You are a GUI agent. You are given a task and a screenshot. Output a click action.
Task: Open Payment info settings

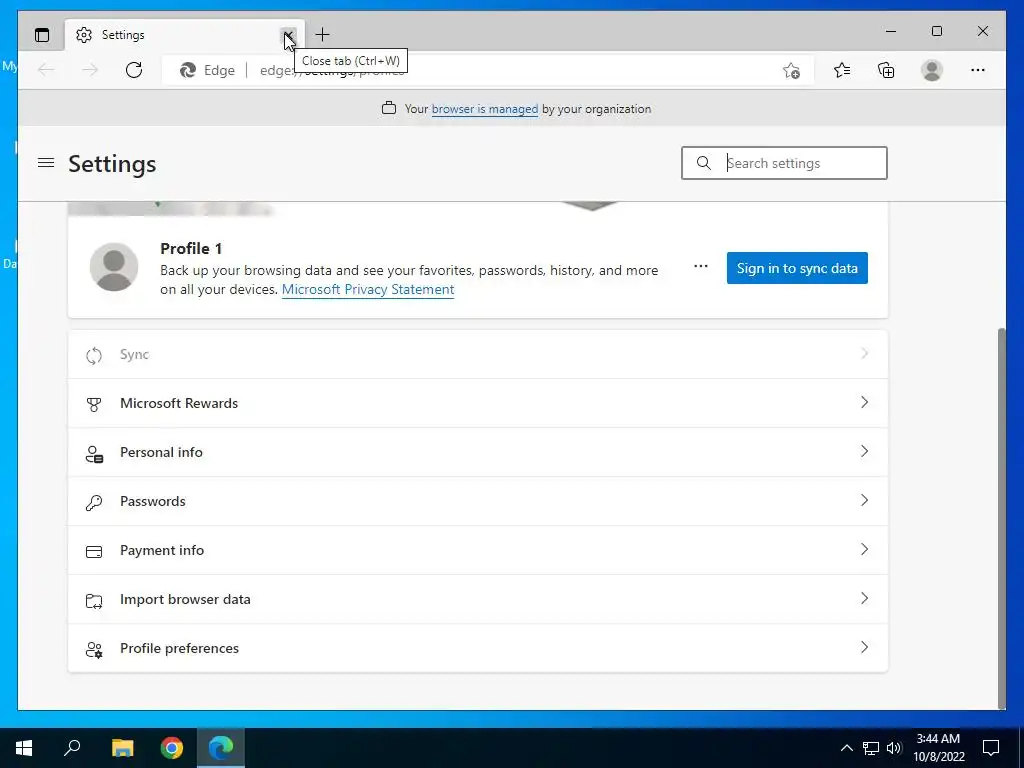pyautogui.click(x=478, y=550)
